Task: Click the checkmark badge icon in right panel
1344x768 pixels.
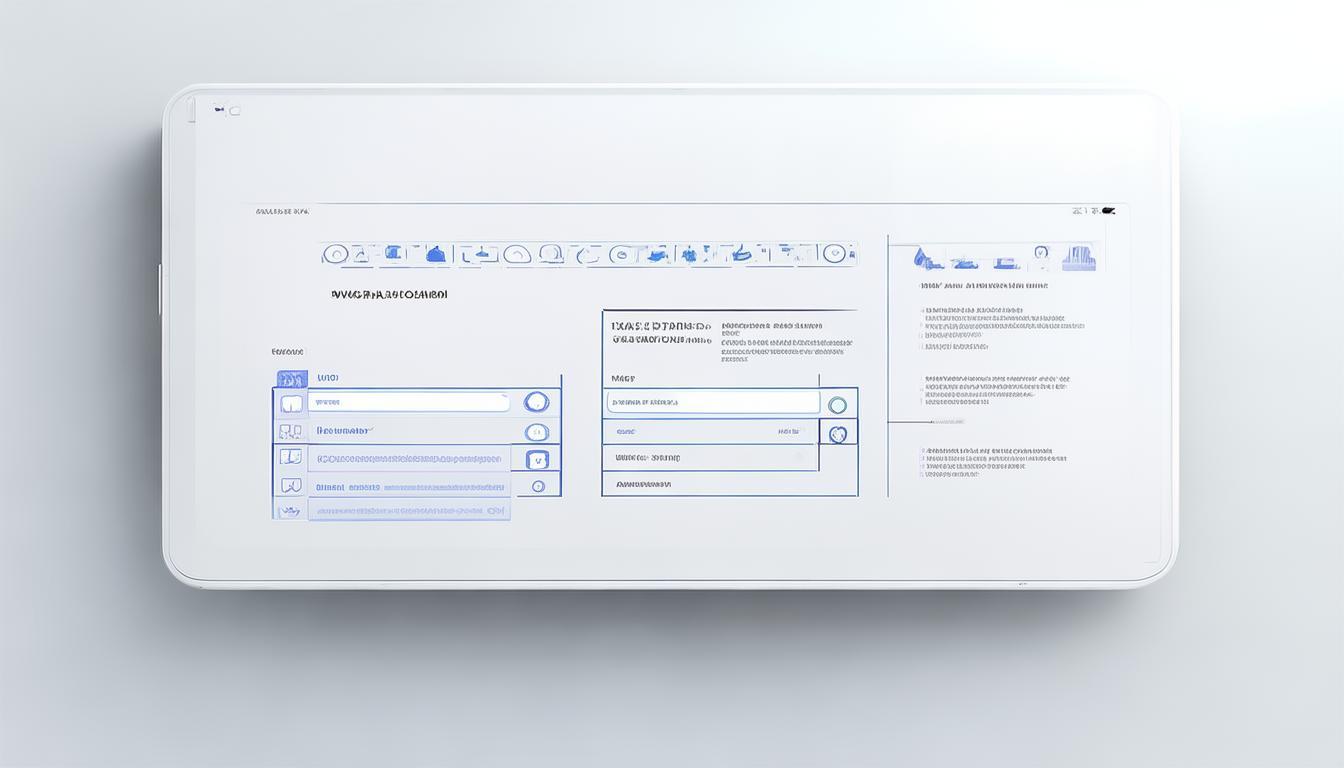Action: pyautogui.click(x=1041, y=253)
